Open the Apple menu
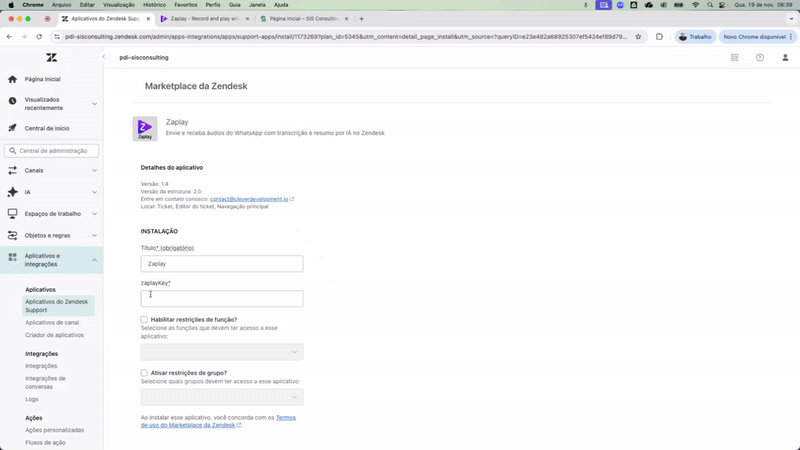Screen dimensions: 800x450 [11, 5]
